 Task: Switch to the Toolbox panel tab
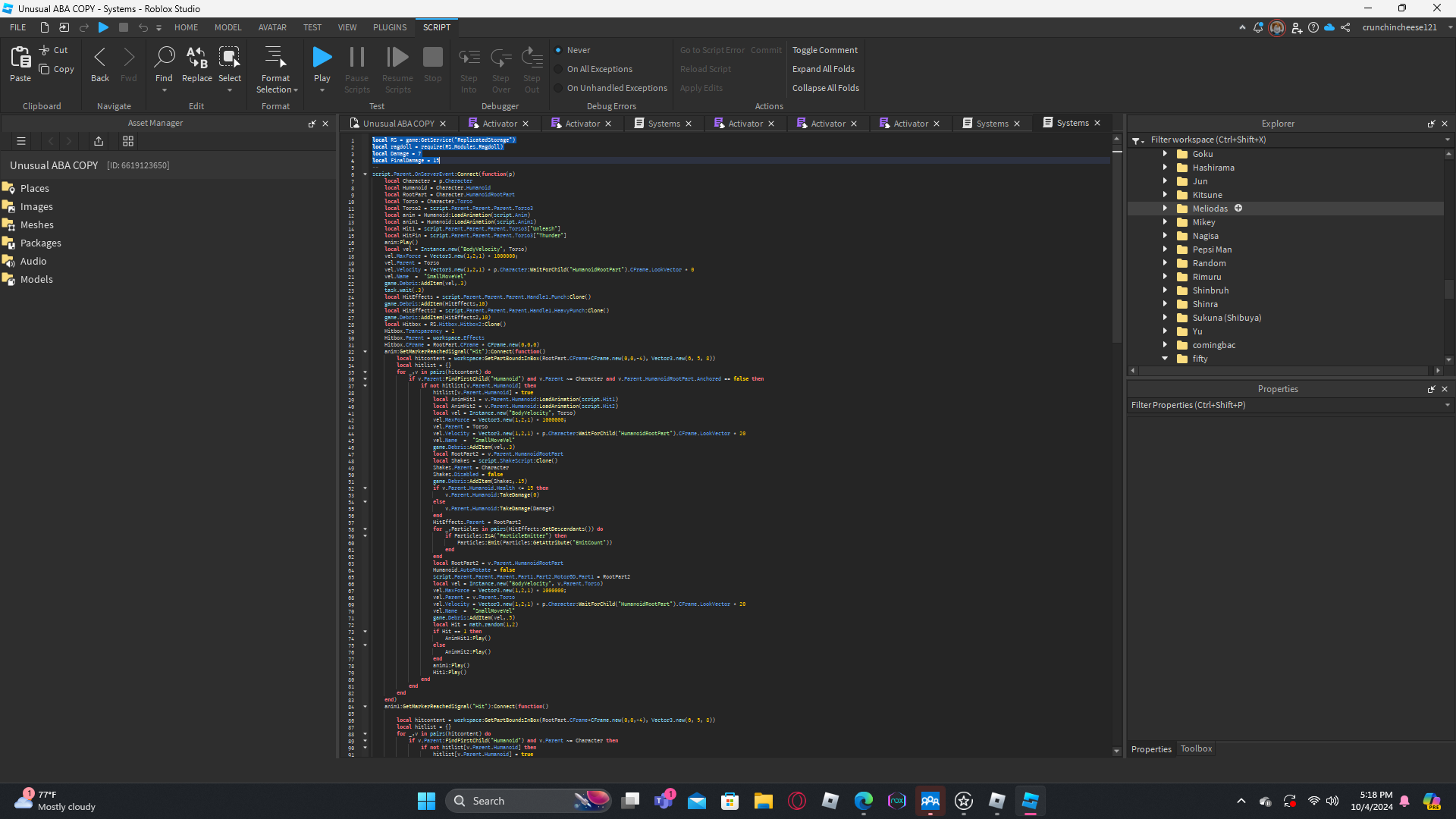point(1196,748)
